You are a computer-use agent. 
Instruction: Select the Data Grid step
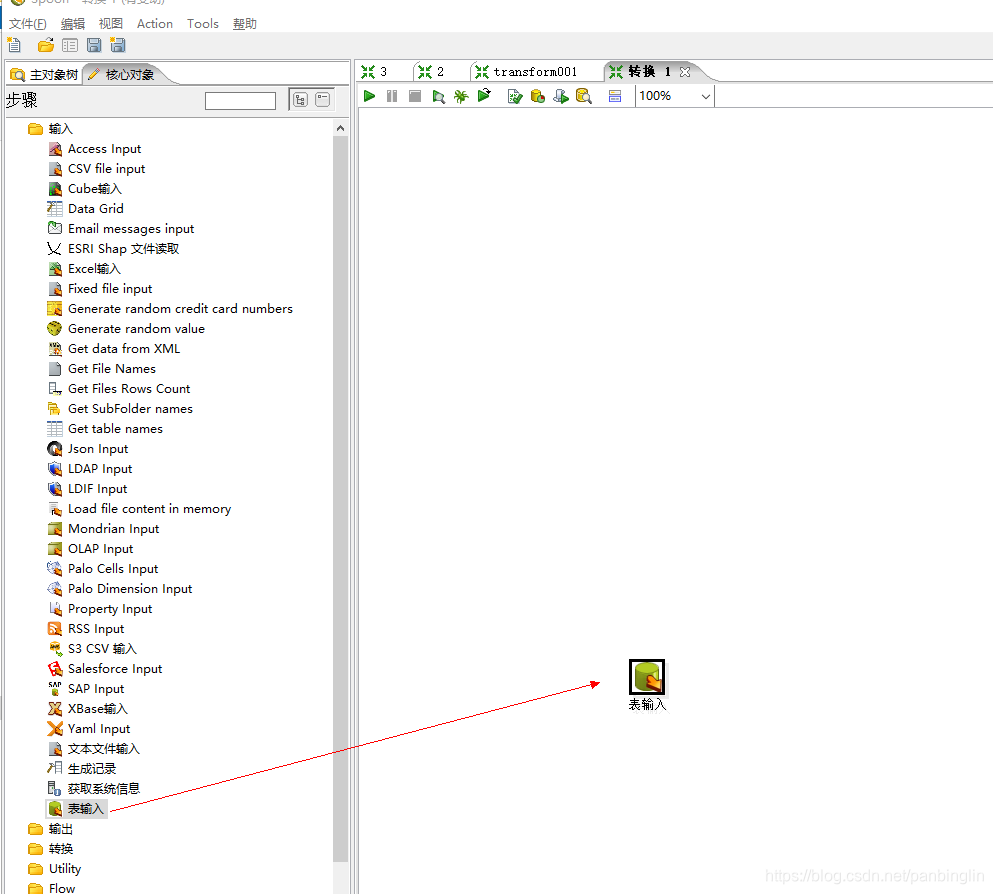pos(85,209)
